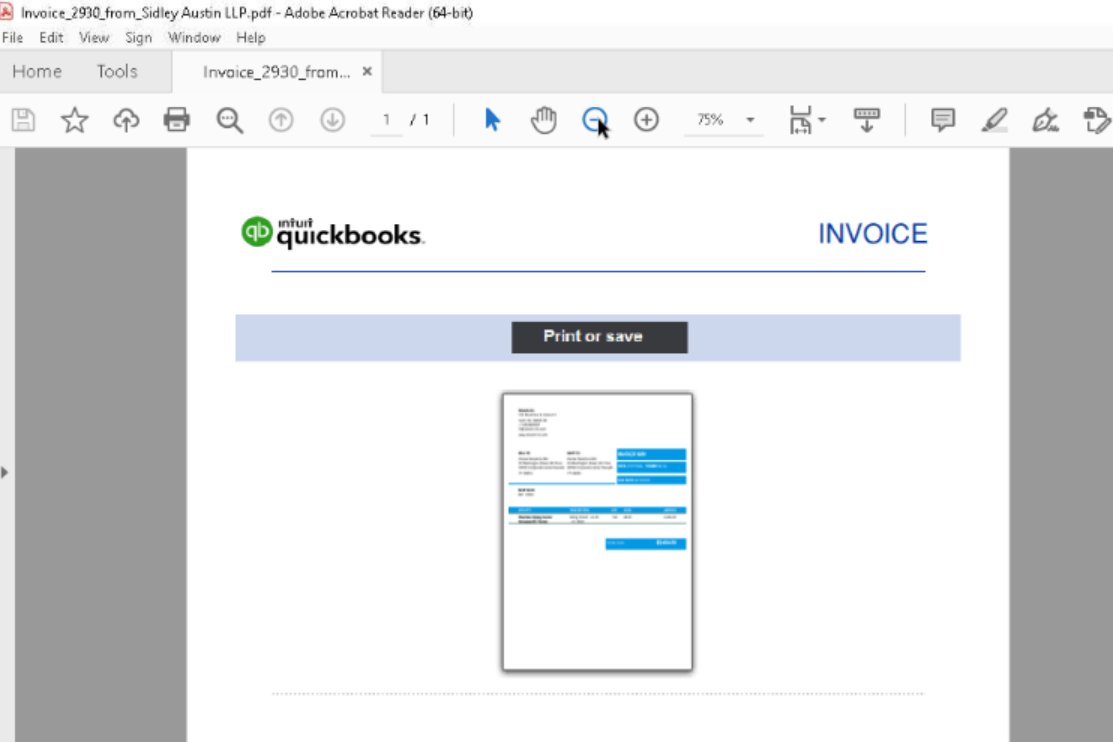This screenshot has height=742, width=1113.
Task: Click the stamp tool icon at toolbar end
Action: point(1097,119)
